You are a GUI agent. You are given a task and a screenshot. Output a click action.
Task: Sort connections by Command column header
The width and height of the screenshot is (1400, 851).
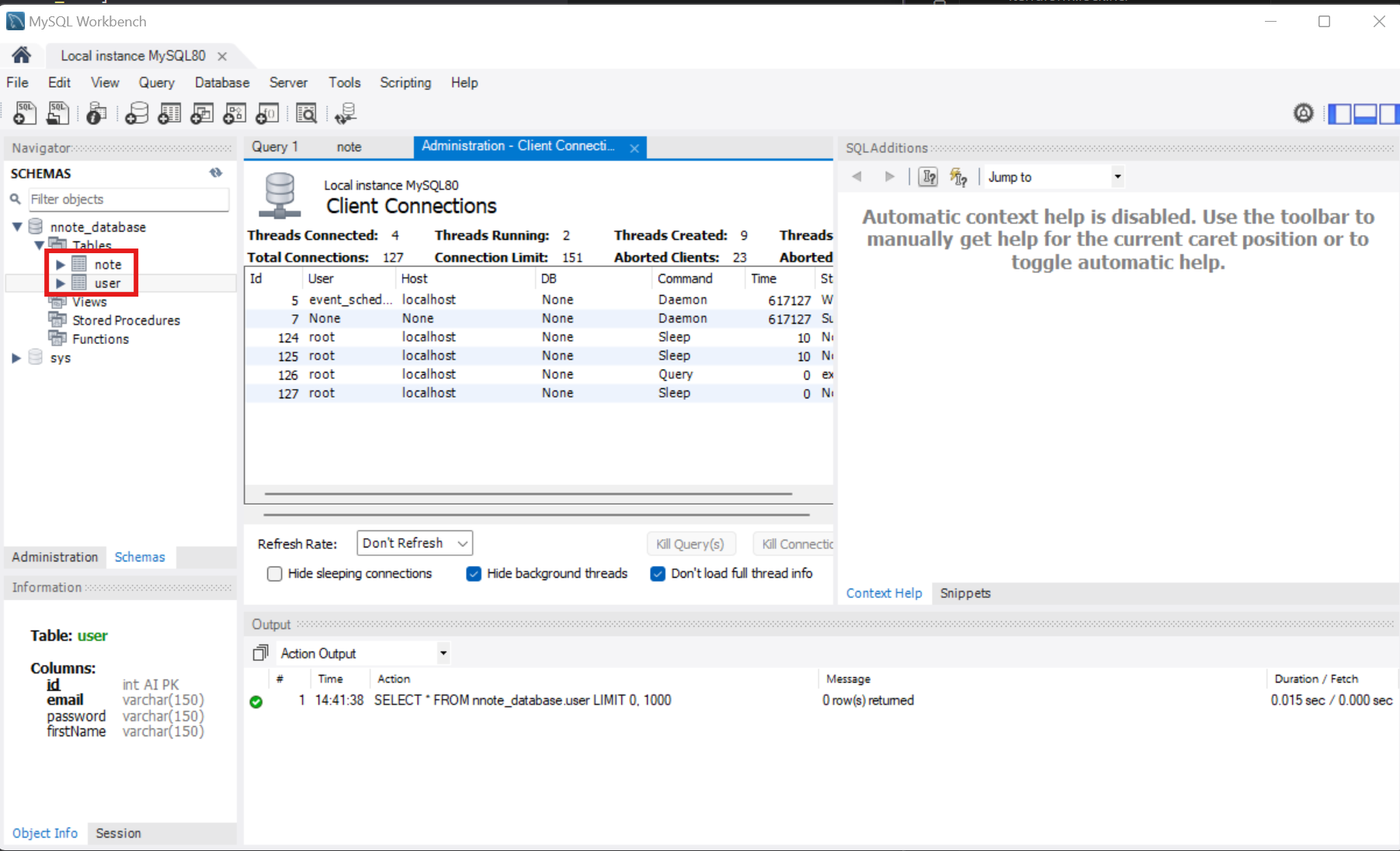tap(698, 279)
